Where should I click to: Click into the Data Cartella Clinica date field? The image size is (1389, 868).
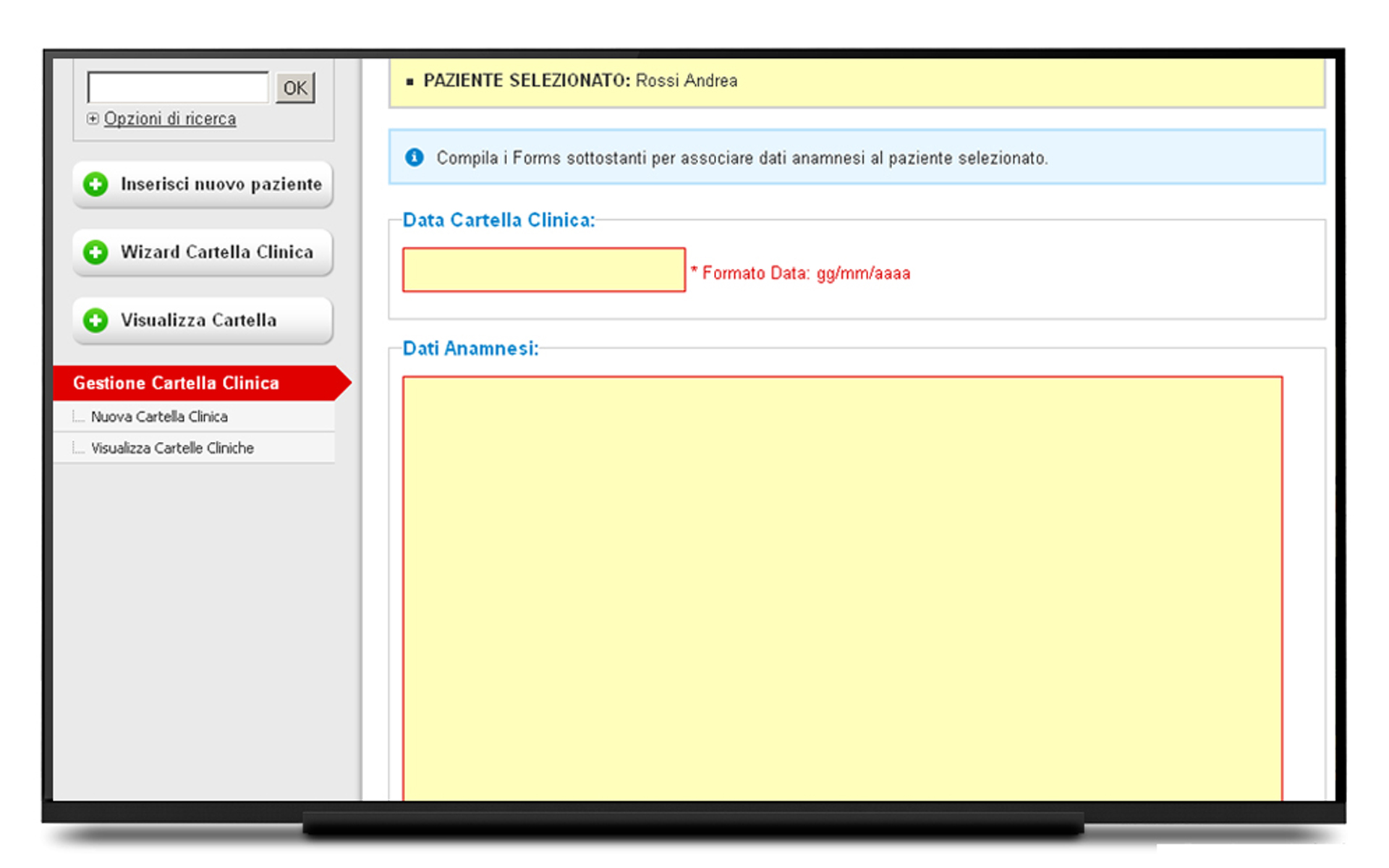click(x=543, y=270)
